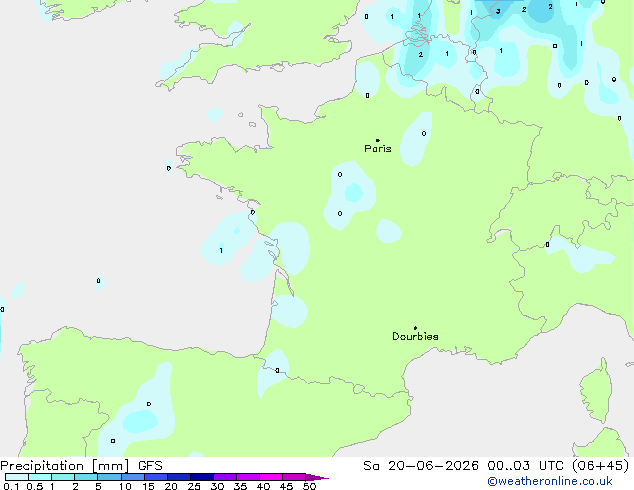Select the 5 mm legend color swatch
Viewport: 634px width, 490px height.
coord(109,477)
